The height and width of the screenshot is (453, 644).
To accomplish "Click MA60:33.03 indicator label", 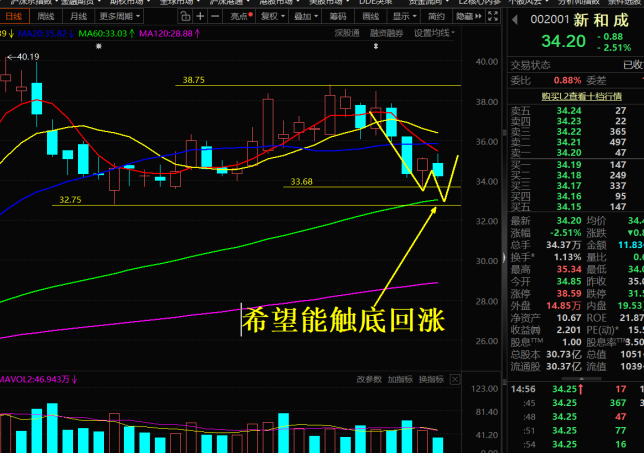I will click(106, 33).
